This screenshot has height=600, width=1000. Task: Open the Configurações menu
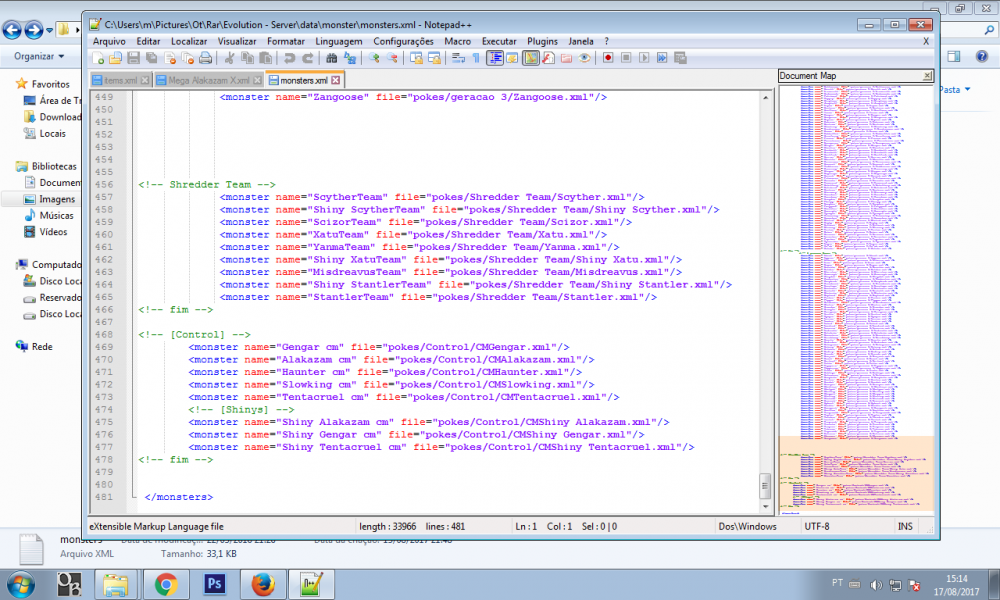pos(403,41)
